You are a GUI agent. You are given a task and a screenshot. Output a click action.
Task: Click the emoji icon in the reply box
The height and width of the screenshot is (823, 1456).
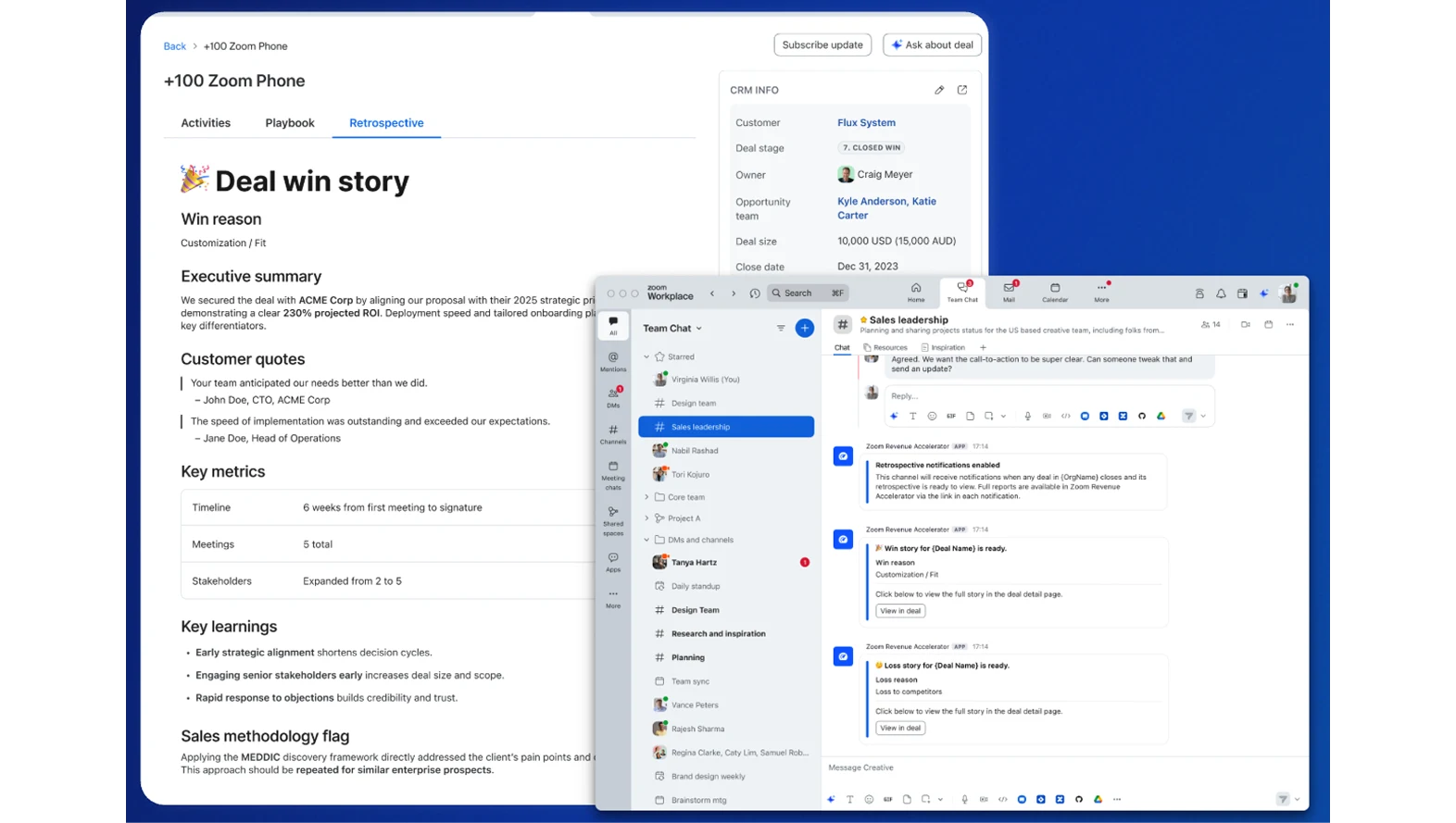point(932,417)
